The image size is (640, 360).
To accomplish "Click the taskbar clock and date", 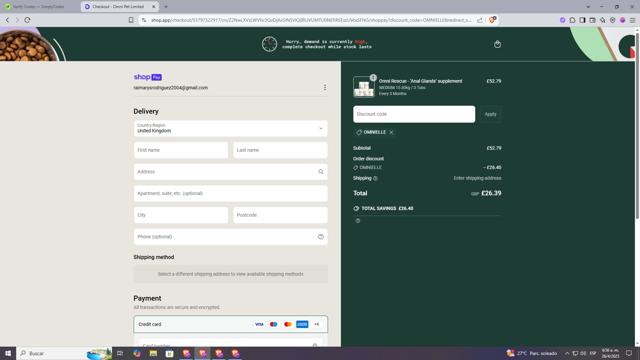I will (610, 353).
